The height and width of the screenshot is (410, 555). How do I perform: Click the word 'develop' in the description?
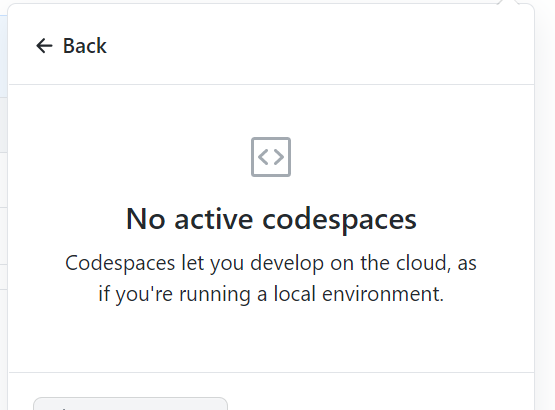287,264
